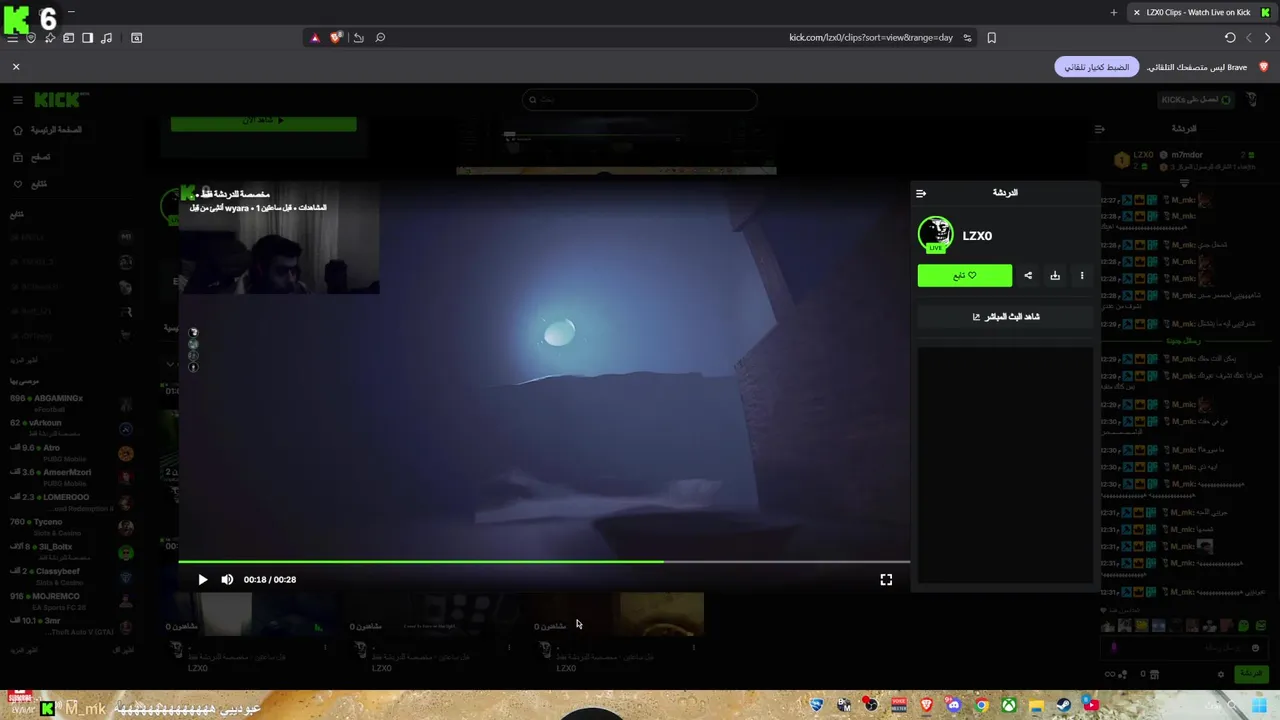This screenshot has height=720, width=1280.
Task: Click the Kick logo in header
Action: pos(61,100)
